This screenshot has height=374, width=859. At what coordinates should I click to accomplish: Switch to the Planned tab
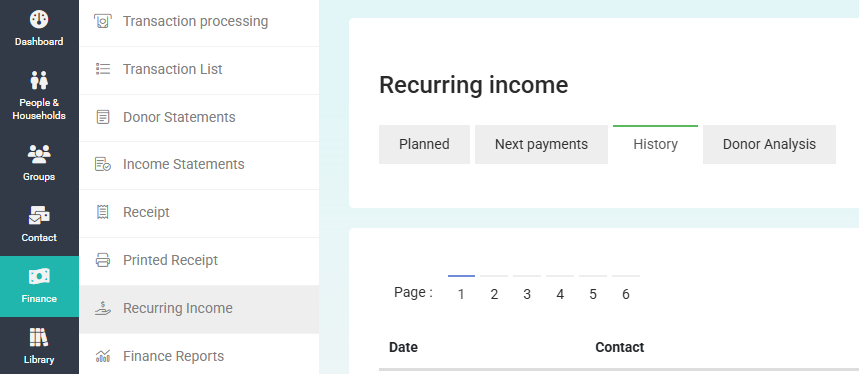[424, 144]
